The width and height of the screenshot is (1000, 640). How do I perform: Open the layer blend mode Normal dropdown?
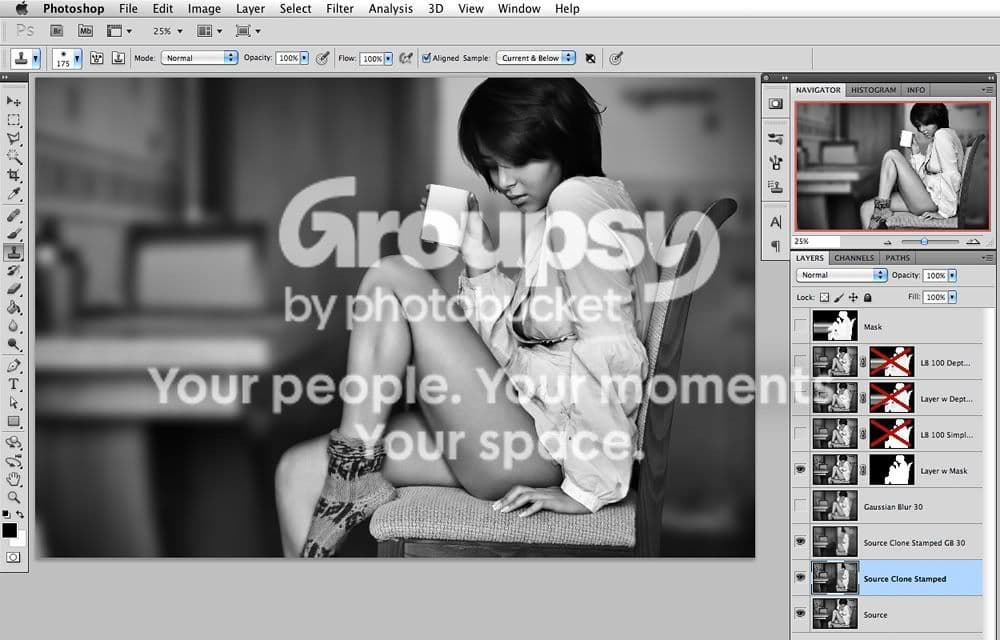(x=841, y=275)
